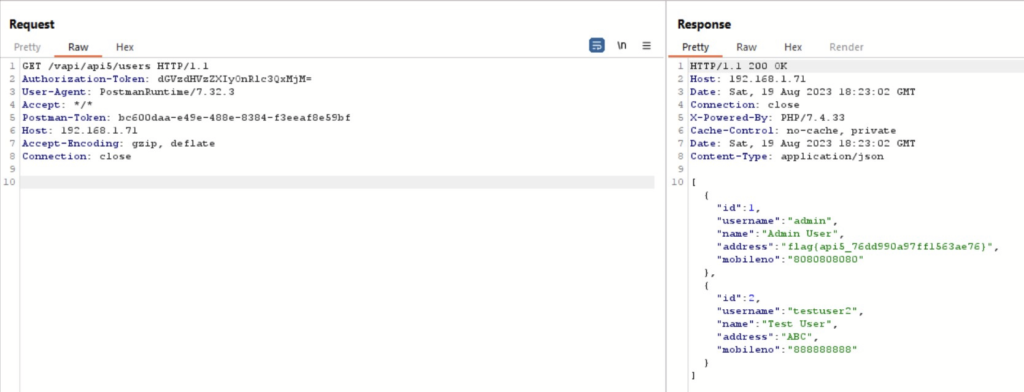Viewport: 1024px width, 392px height.
Task: Select the Response Pretty tab
Action: (695, 47)
